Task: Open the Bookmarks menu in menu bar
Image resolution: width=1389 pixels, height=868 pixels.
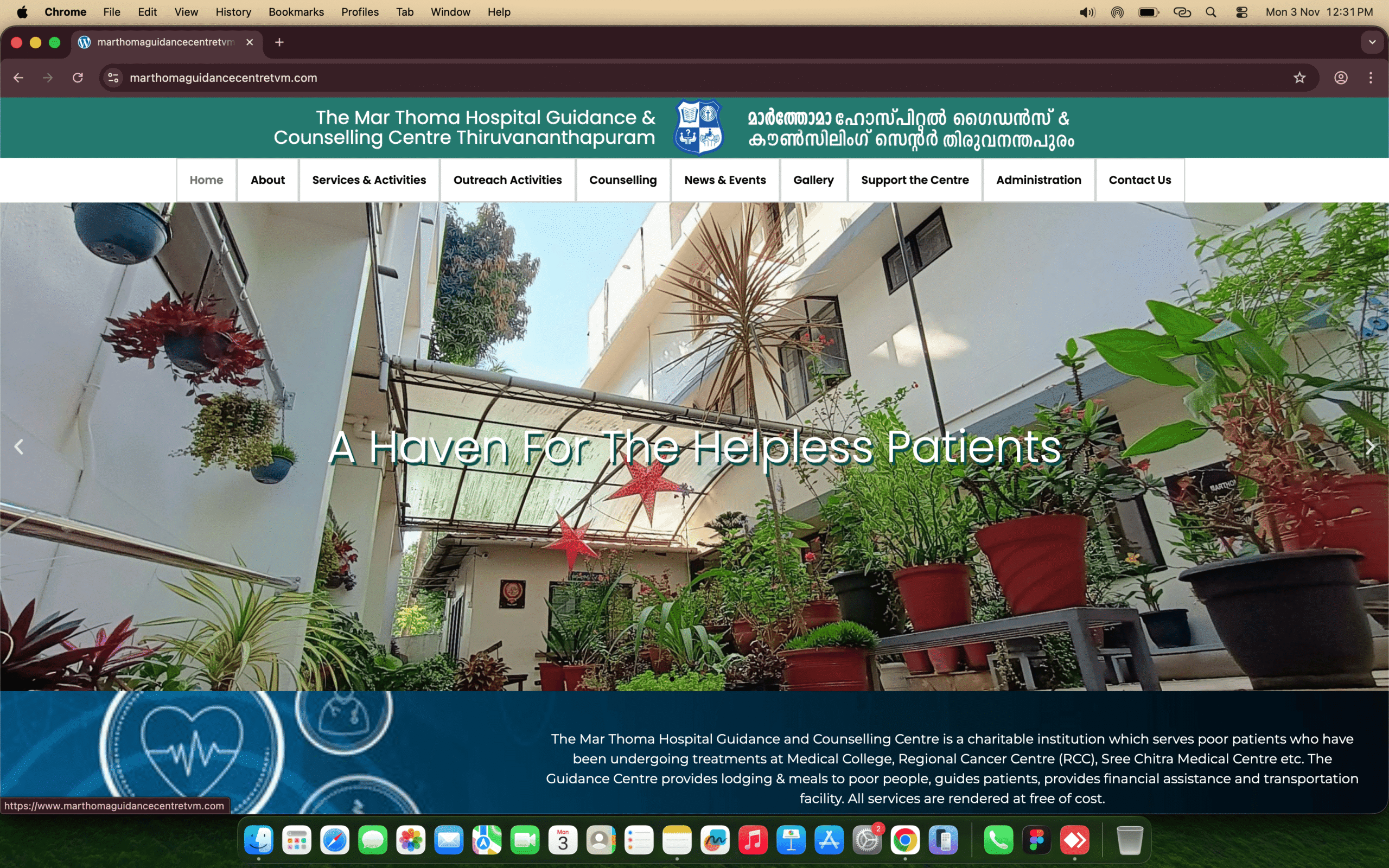Action: click(x=296, y=12)
